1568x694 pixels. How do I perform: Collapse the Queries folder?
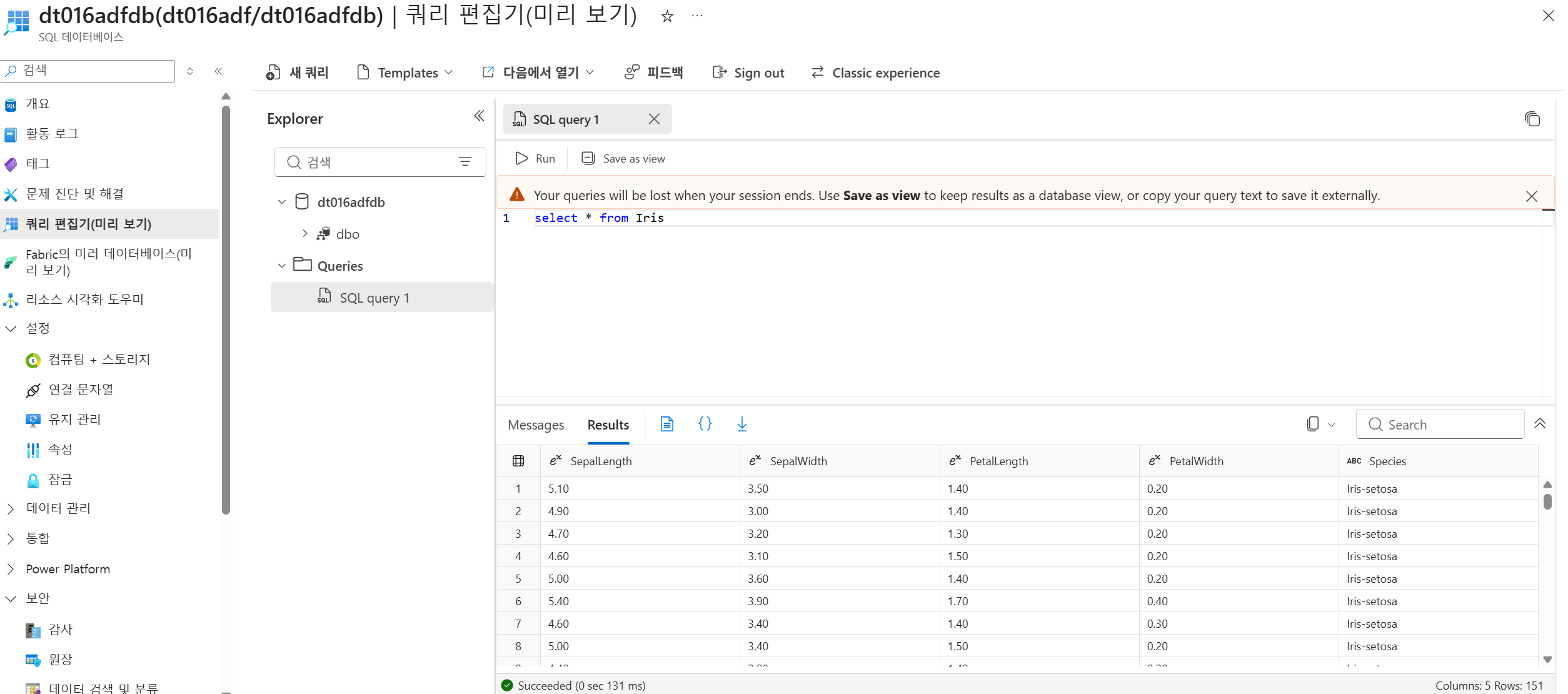(282, 266)
